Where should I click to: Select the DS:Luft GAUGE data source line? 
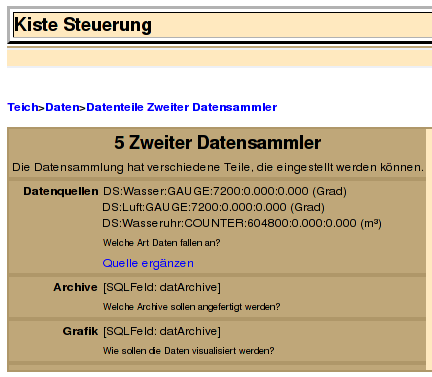214,207
